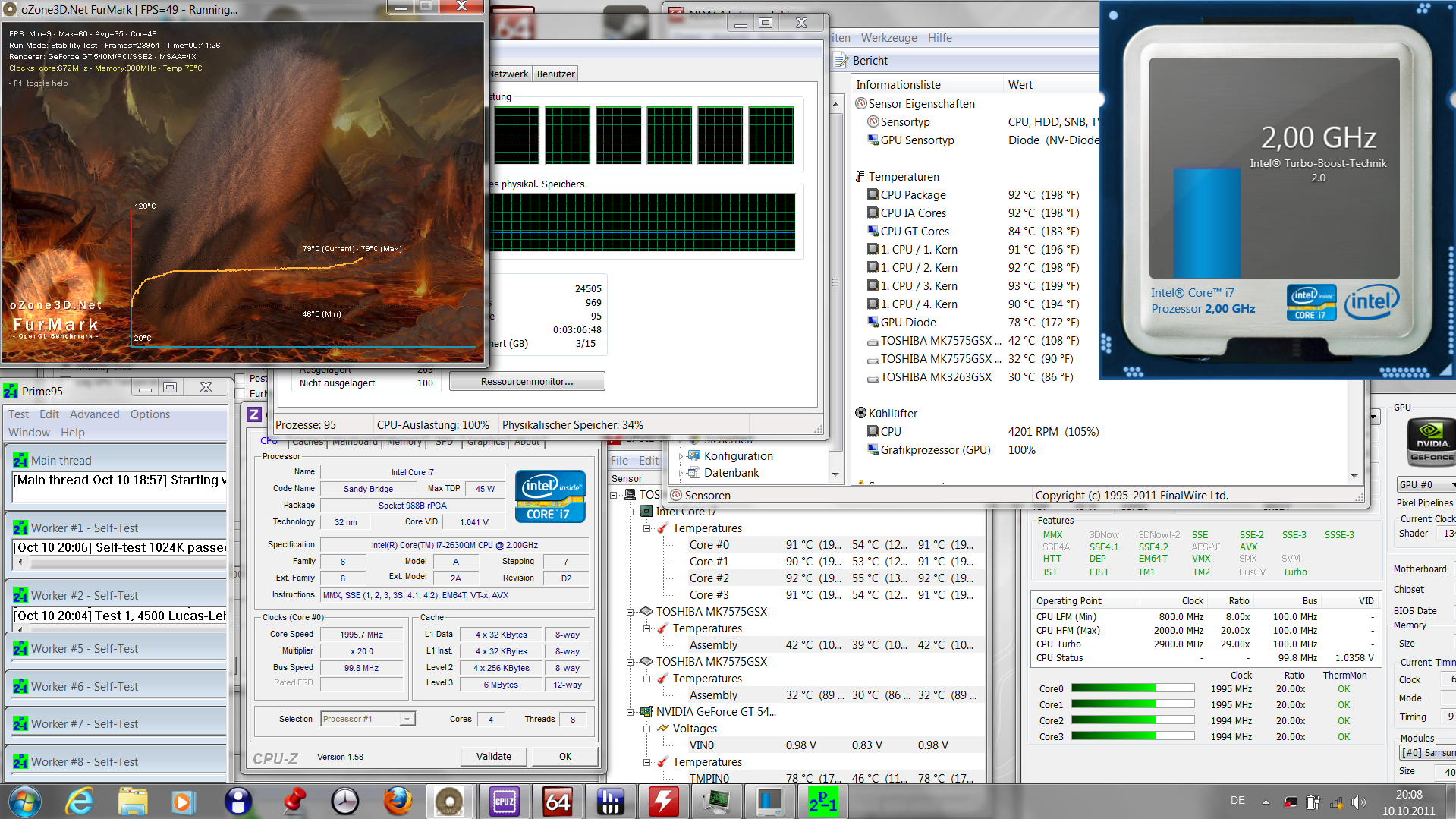This screenshot has width=1456, height=819.
Task: Open the Hilfe menu in AIDA64
Action: pos(940,38)
